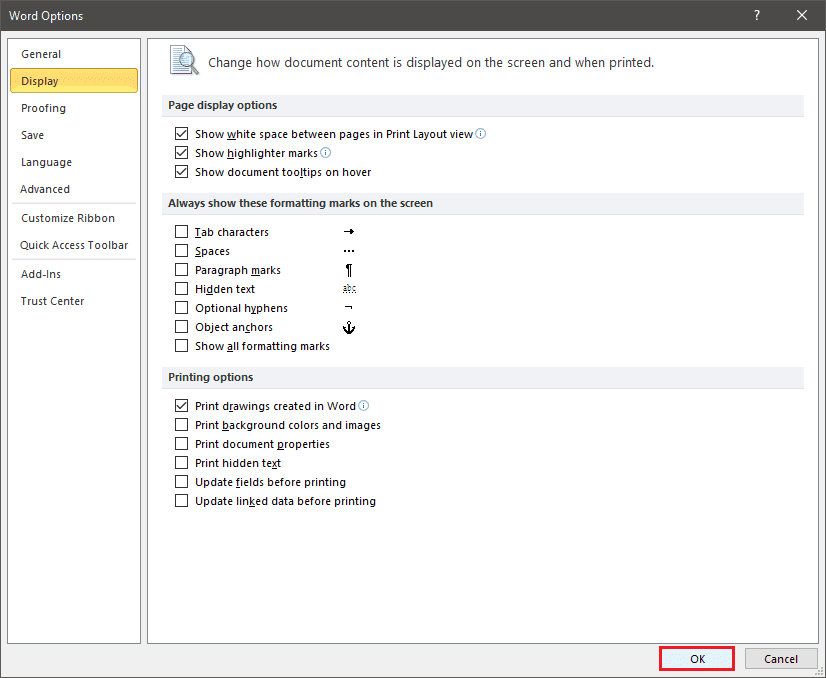Turn on Show all formatting marks

pos(181,346)
